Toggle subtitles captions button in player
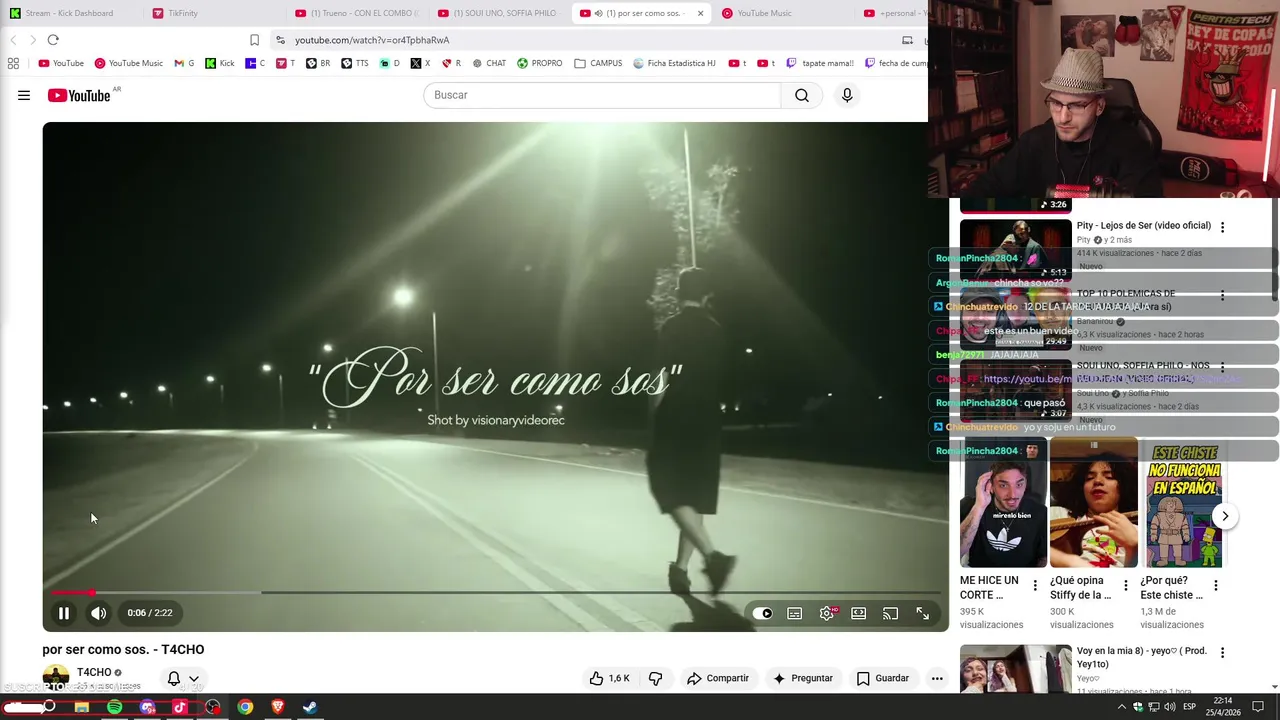The height and width of the screenshot is (720, 1280). 795,613
